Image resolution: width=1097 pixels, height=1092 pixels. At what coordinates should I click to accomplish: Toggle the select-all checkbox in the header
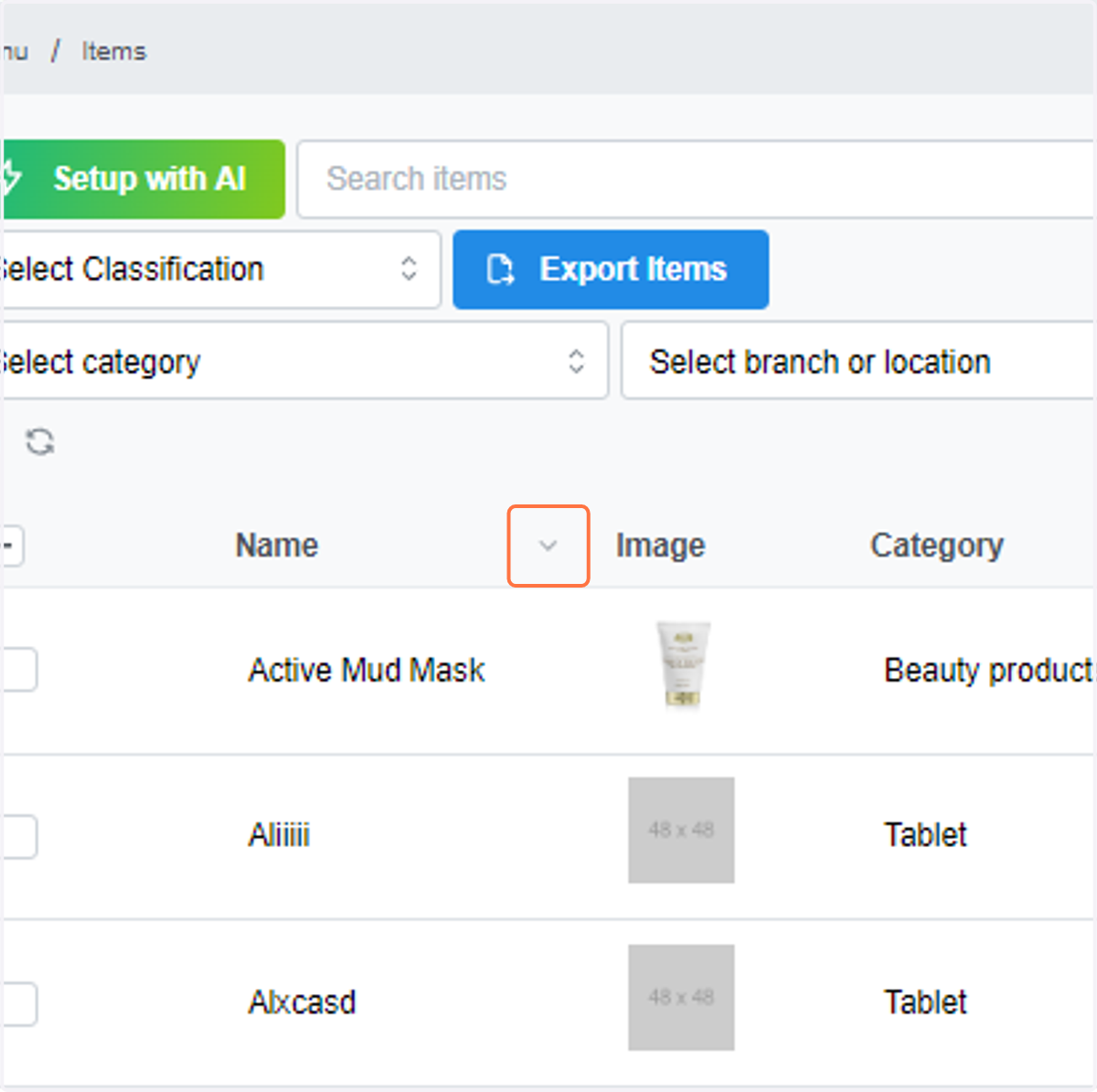(12, 546)
